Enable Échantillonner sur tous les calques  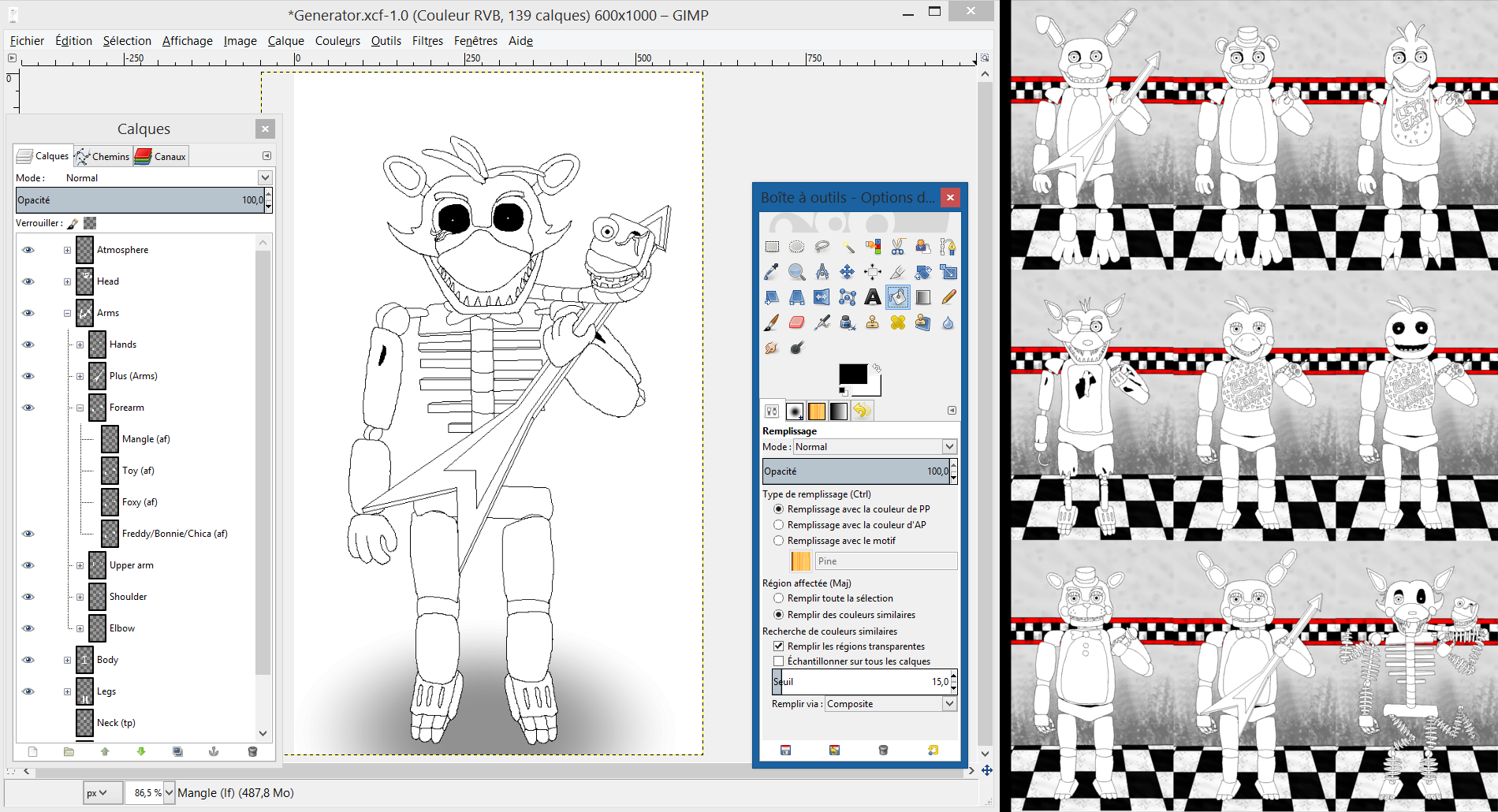tap(851, 661)
